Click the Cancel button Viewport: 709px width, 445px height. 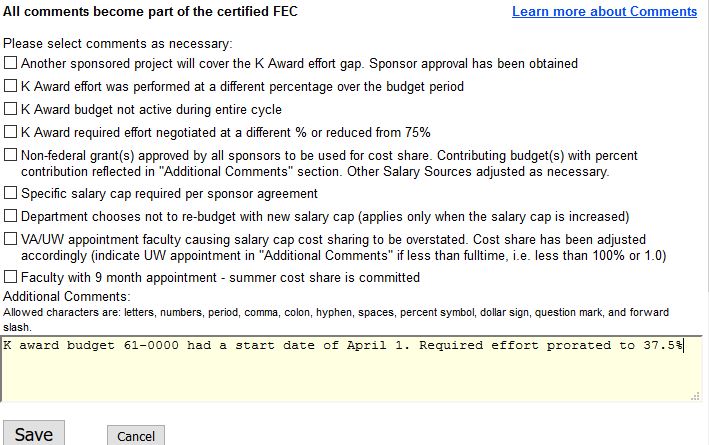[x=136, y=436]
